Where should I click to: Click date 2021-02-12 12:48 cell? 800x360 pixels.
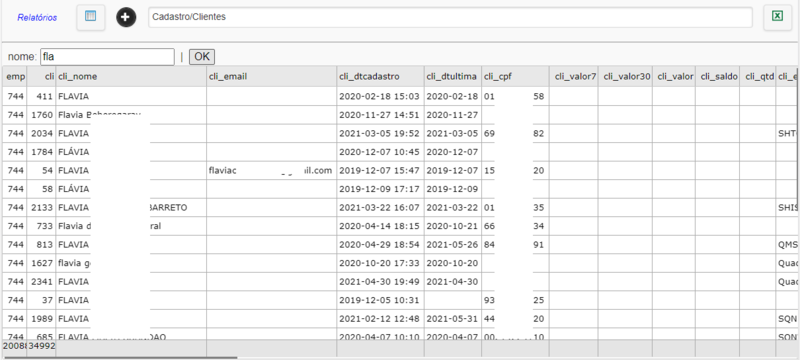[x=380, y=319]
